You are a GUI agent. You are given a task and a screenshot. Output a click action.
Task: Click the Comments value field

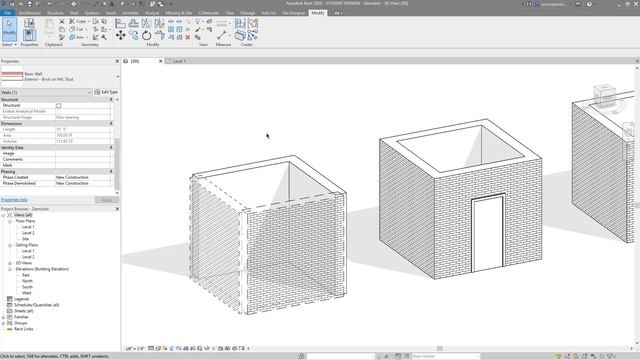[x=82, y=160]
